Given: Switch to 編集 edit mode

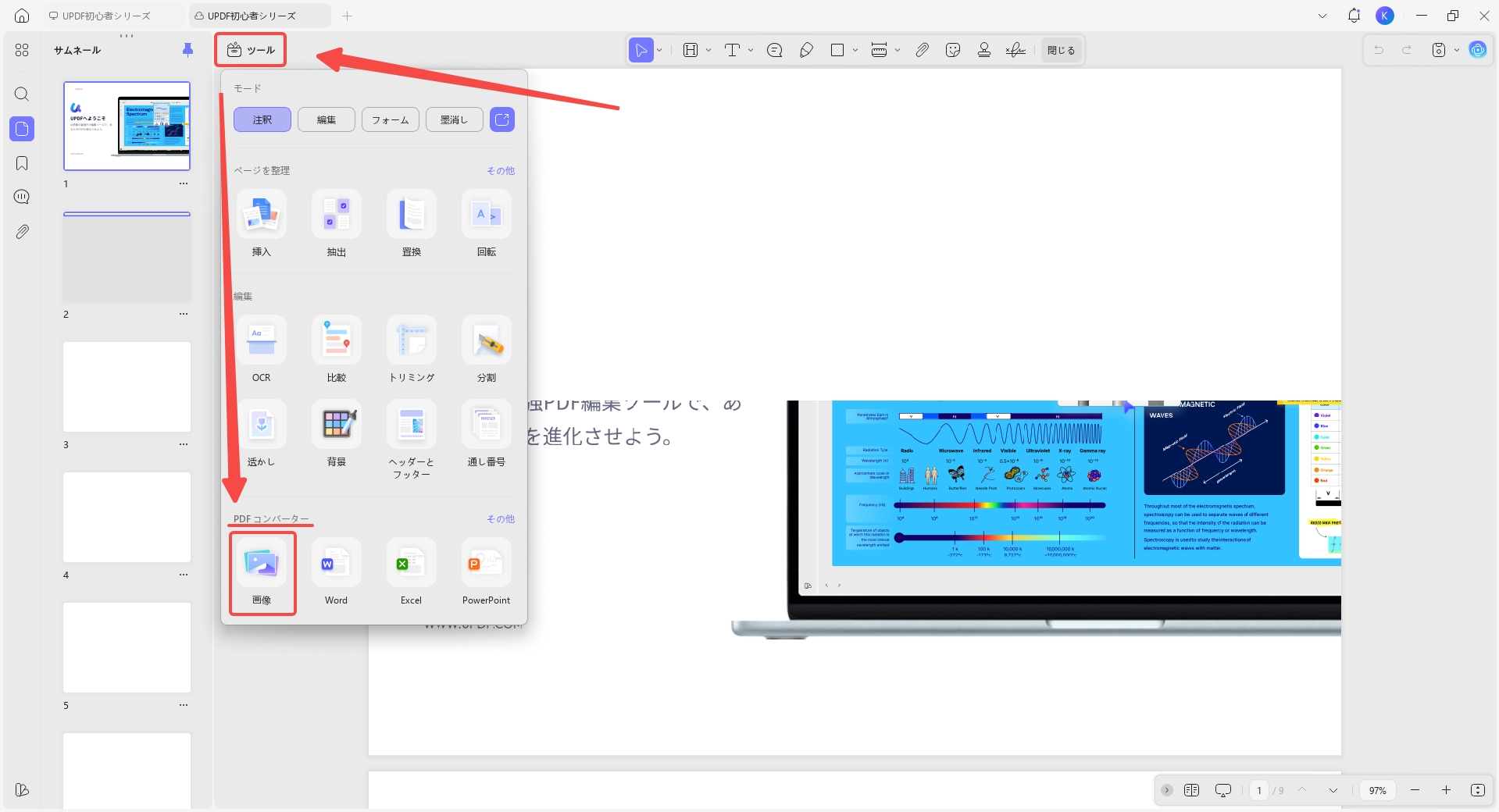Looking at the screenshot, I should click(x=327, y=119).
